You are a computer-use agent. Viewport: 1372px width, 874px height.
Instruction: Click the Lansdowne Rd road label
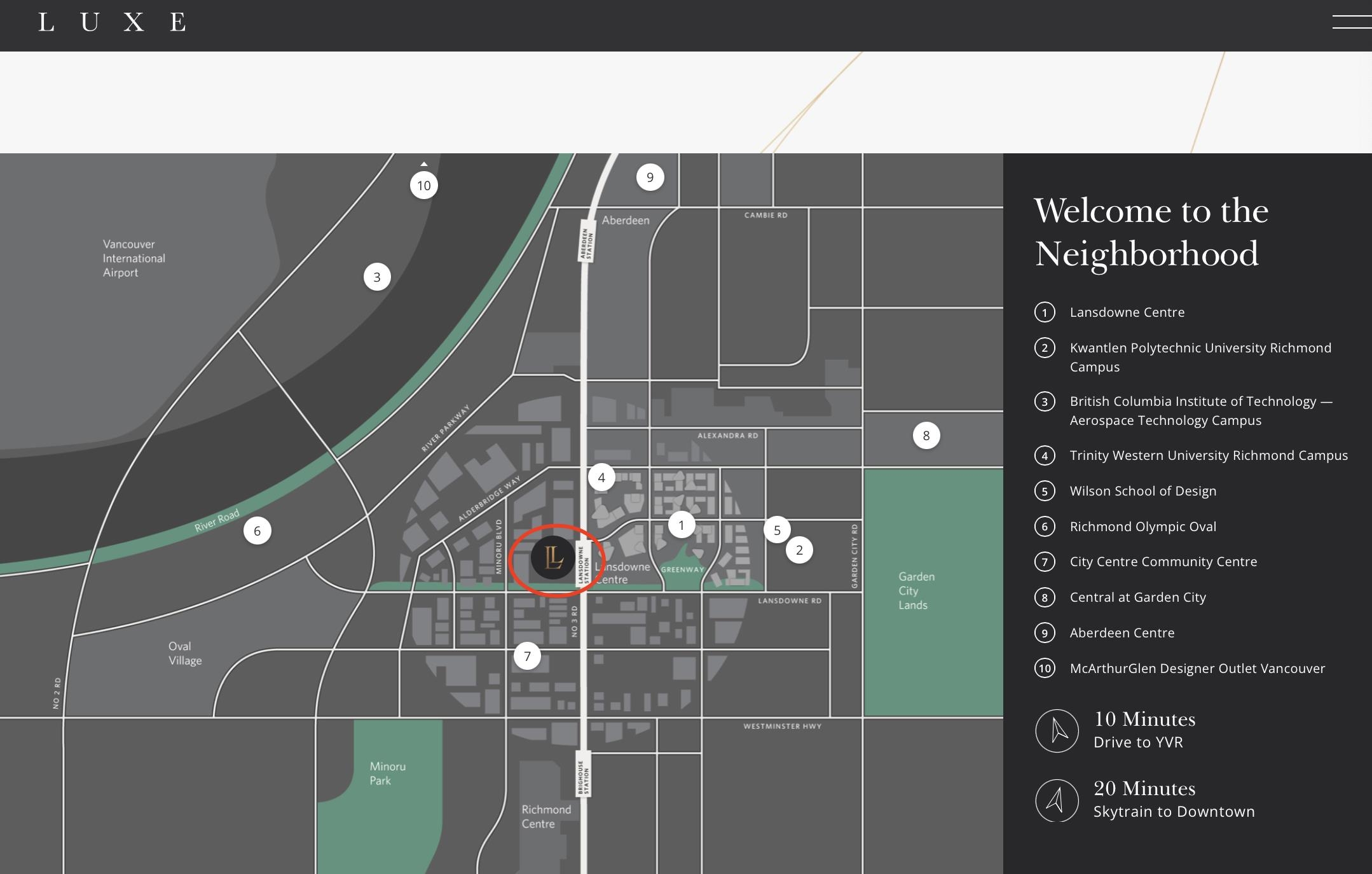click(x=790, y=600)
